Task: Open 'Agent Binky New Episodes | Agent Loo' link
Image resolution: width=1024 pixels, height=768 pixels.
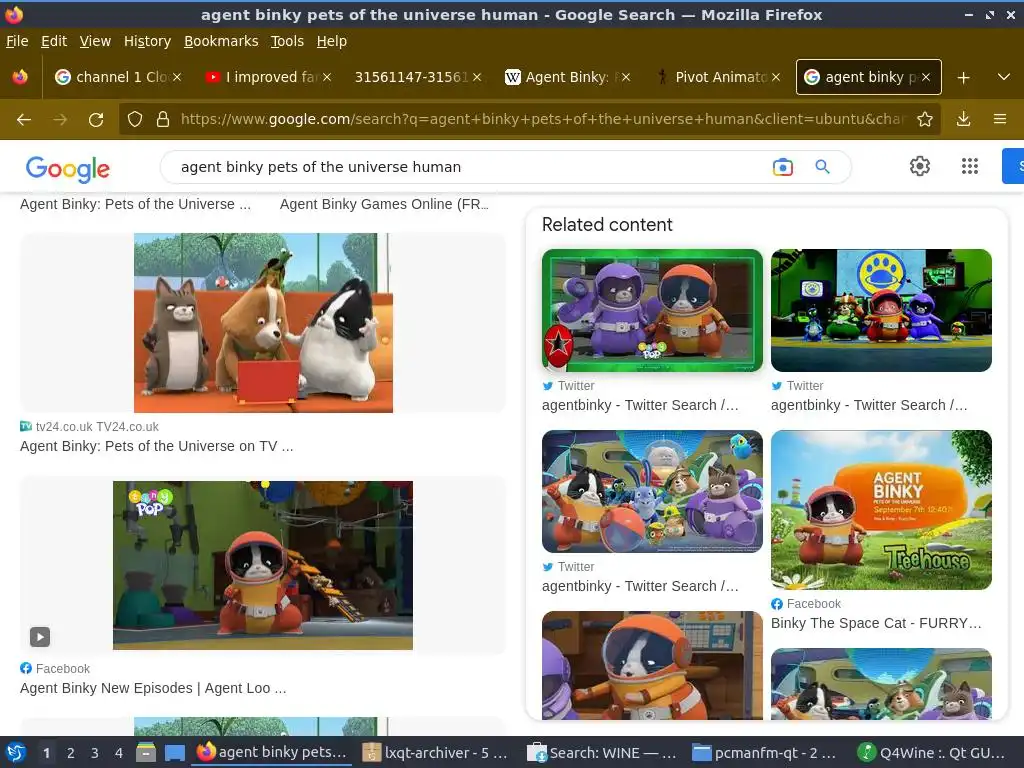Action: (153, 688)
